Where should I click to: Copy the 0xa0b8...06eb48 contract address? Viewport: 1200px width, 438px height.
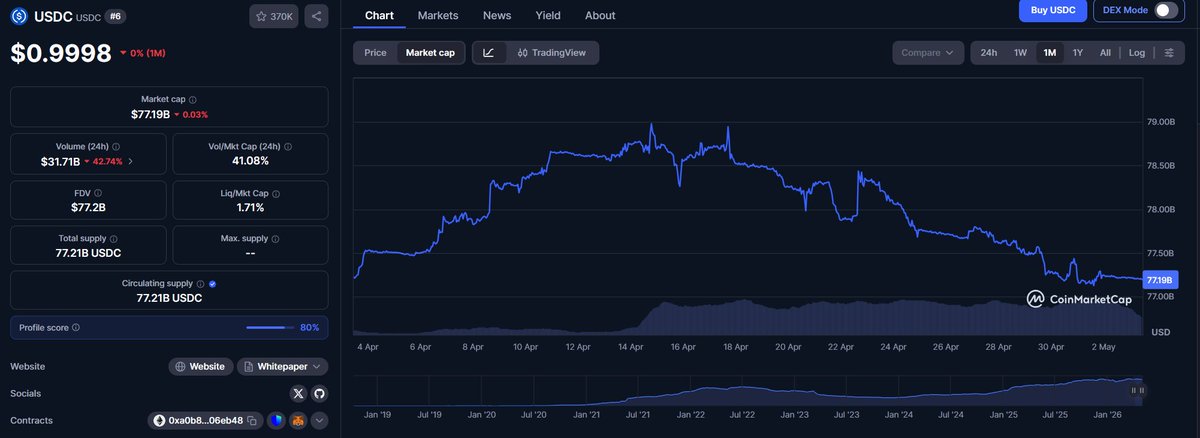point(252,421)
